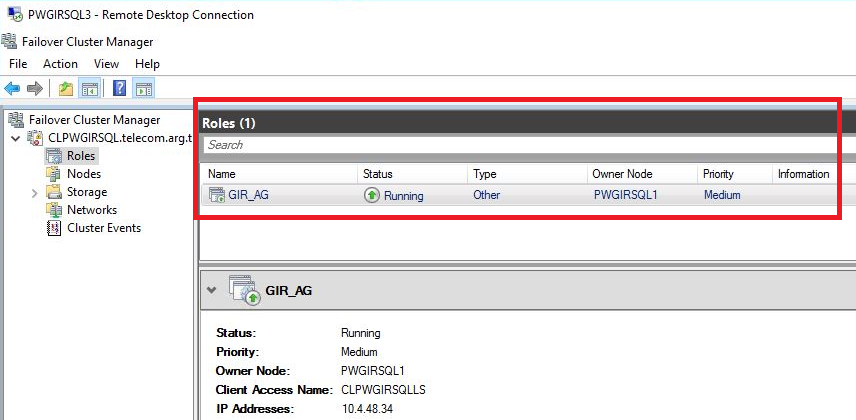The image size is (856, 420).
Task: Click the Running status text in GIR_AG row
Action: tap(403, 195)
